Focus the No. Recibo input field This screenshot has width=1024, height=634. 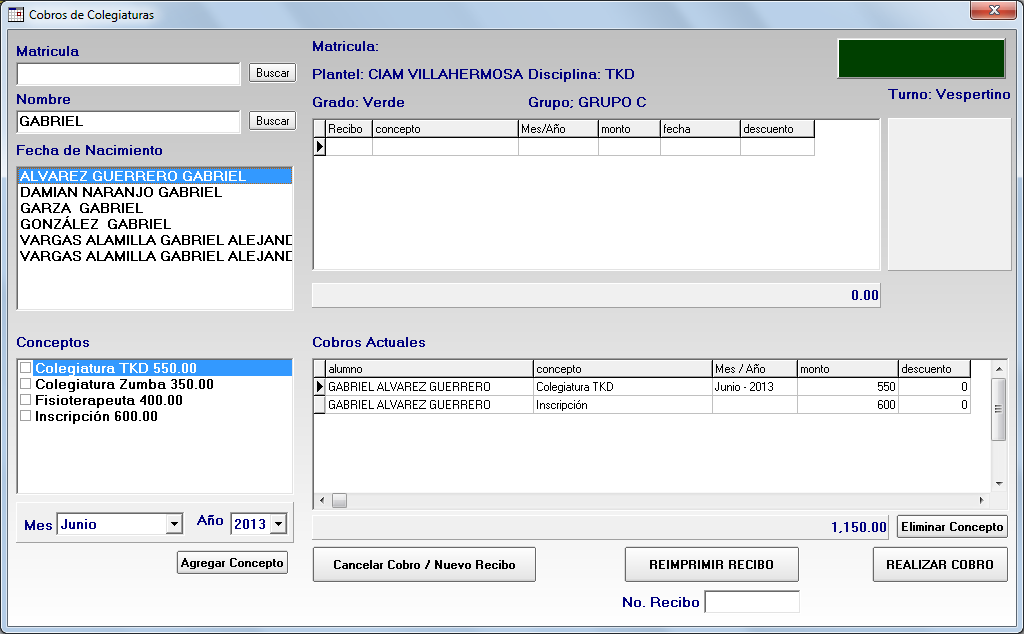pyautogui.click(x=752, y=602)
